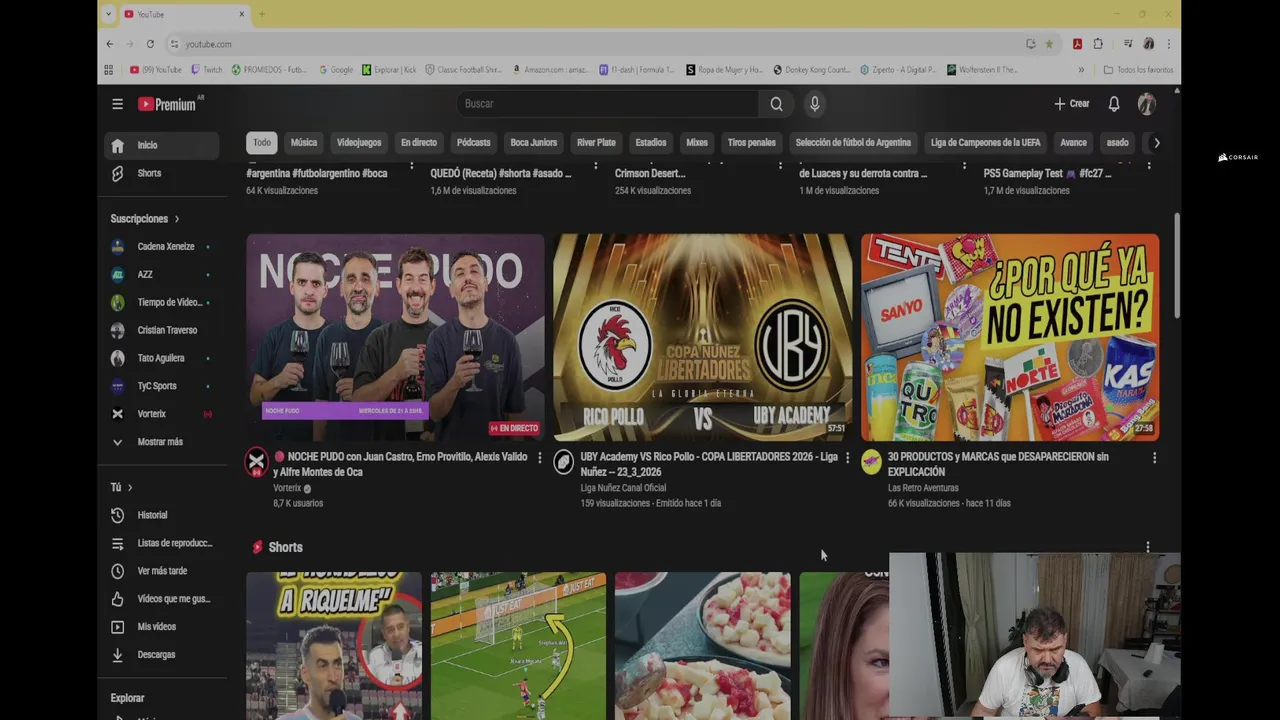Select the Tiros penales filter chip
This screenshot has height=720, width=1280.
[x=751, y=143]
